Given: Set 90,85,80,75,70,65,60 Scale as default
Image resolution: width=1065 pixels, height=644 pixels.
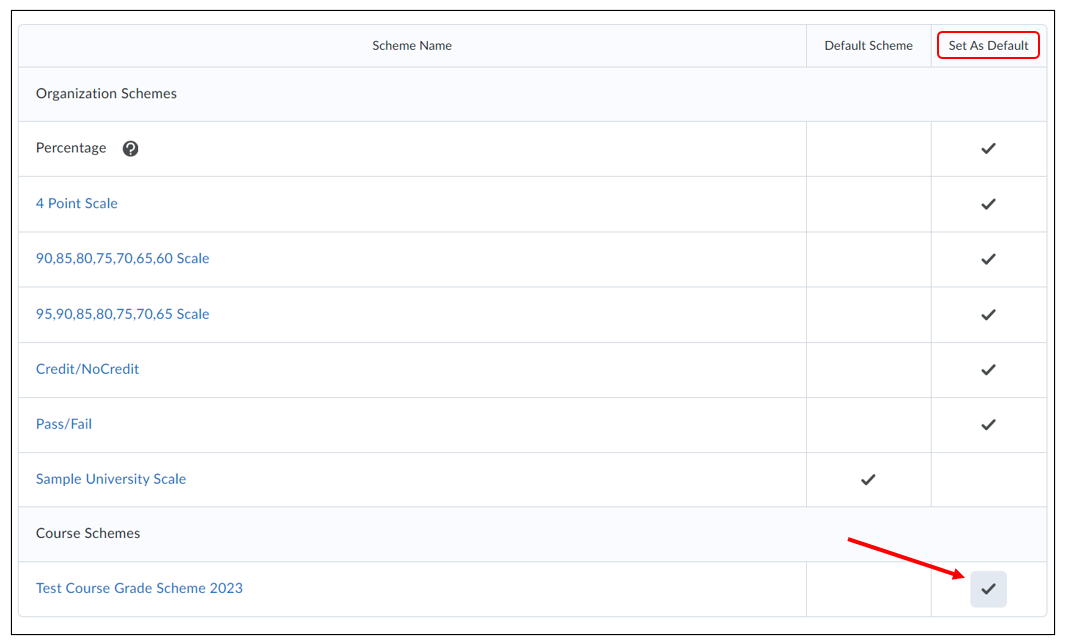Looking at the screenshot, I should (988, 259).
